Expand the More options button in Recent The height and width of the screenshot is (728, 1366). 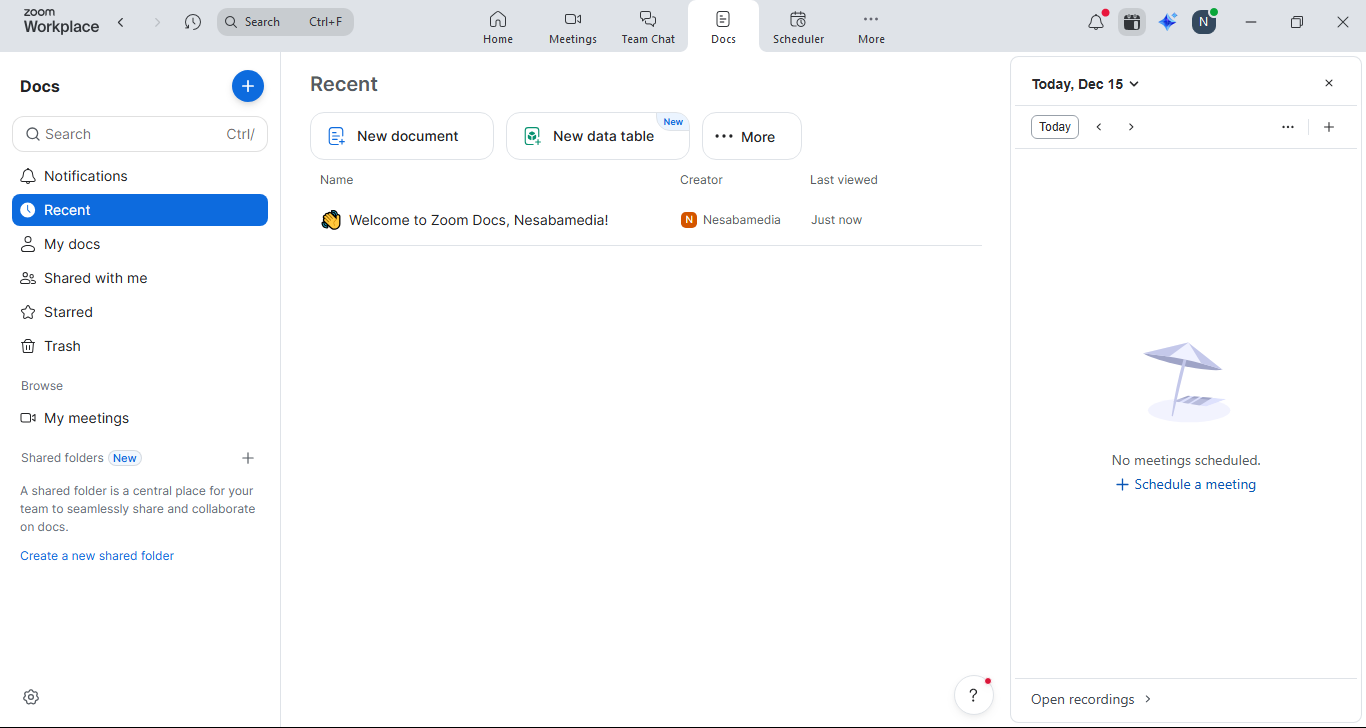[751, 136]
